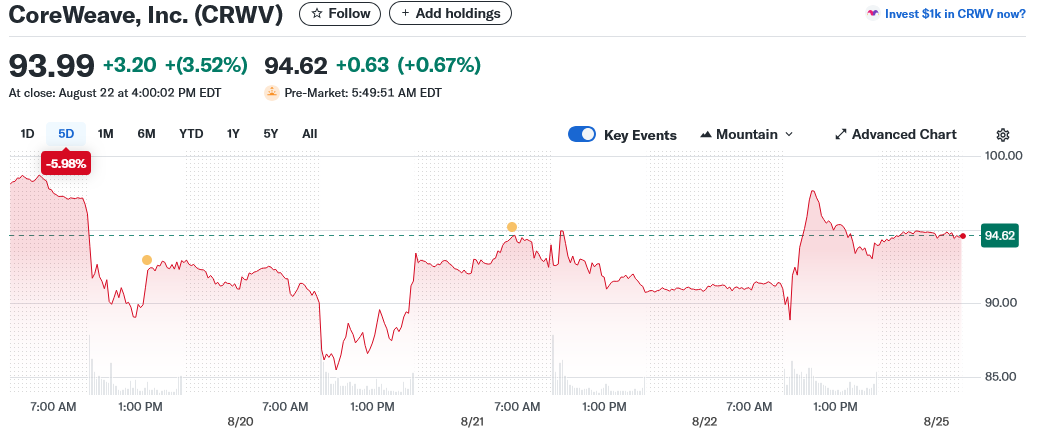Click the +0.63 pre-market change
Screen dimensions: 1047x430
click(x=362, y=65)
